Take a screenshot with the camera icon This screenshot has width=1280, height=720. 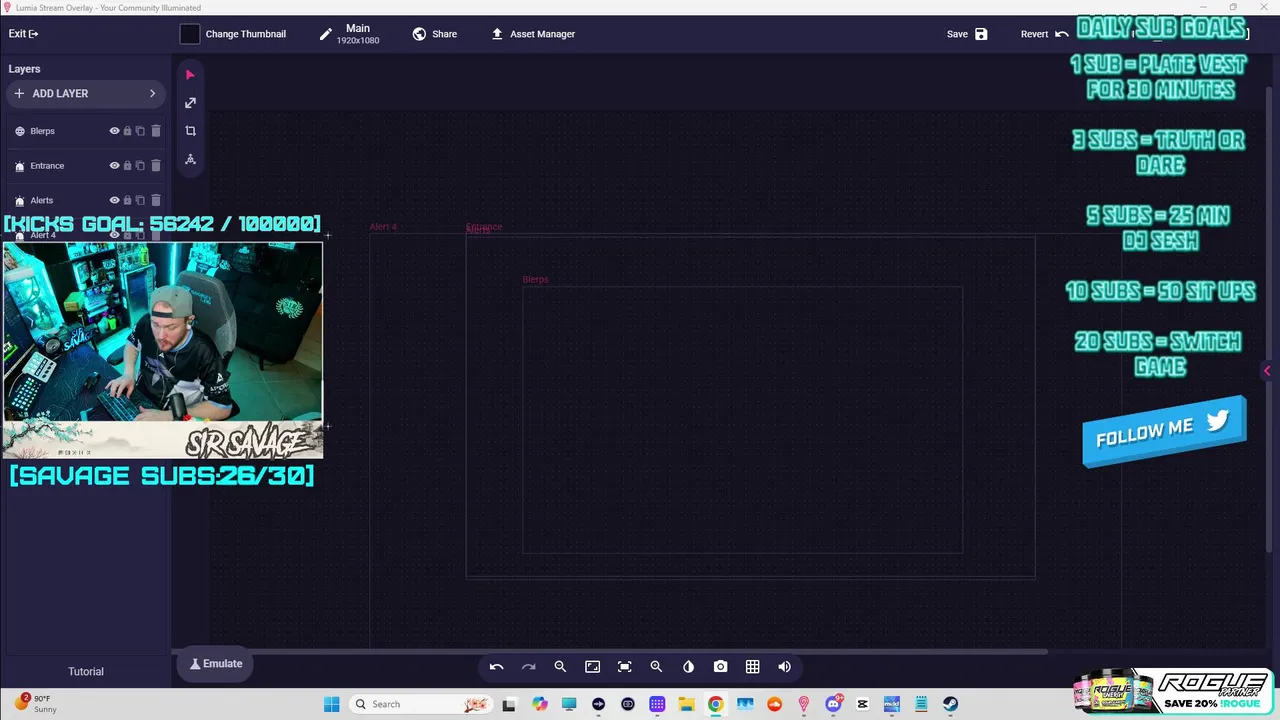coord(720,667)
